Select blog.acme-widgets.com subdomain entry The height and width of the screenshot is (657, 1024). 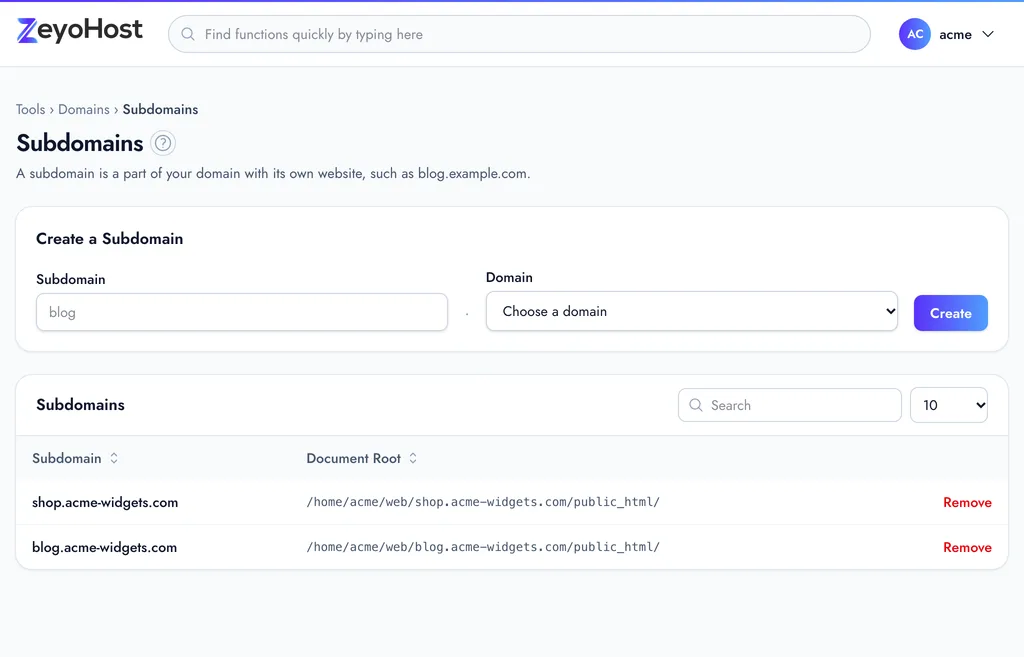(104, 547)
